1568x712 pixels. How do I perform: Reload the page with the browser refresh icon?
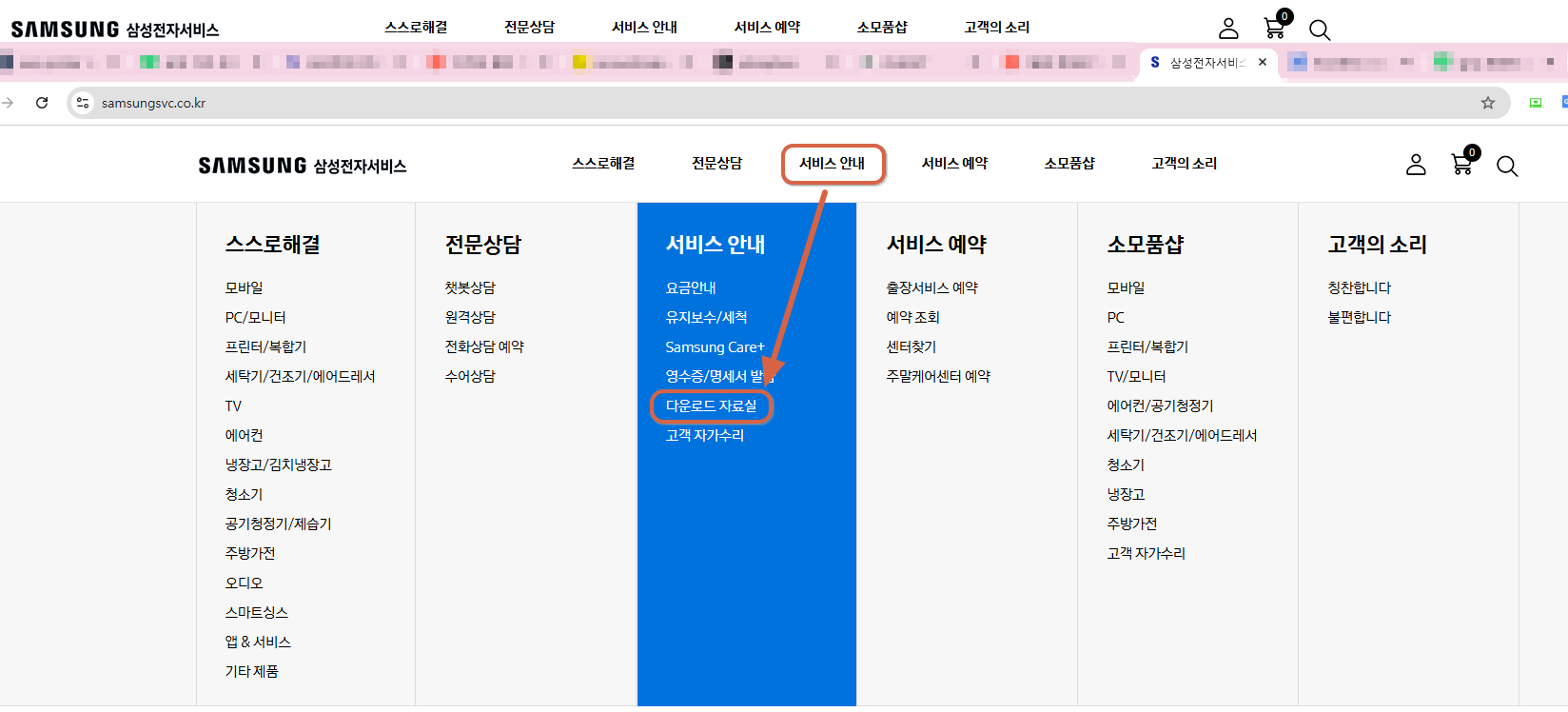(x=42, y=103)
